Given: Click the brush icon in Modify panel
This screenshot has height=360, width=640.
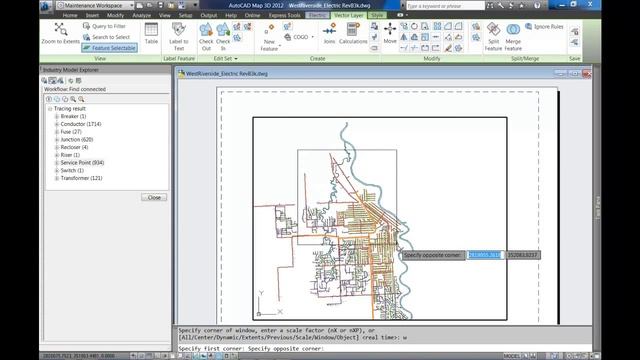Looking at the screenshot, I should pyautogui.click(x=448, y=48).
